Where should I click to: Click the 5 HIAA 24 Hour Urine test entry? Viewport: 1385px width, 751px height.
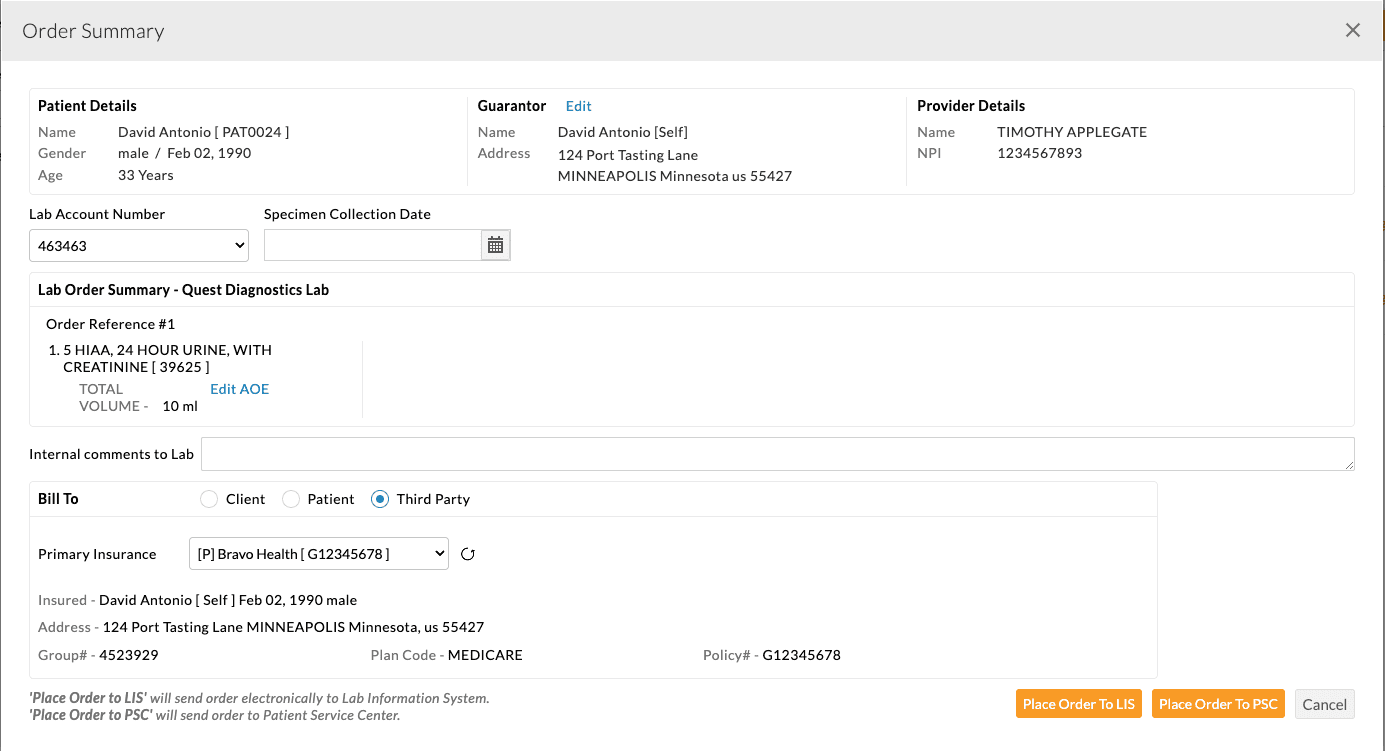coord(167,358)
